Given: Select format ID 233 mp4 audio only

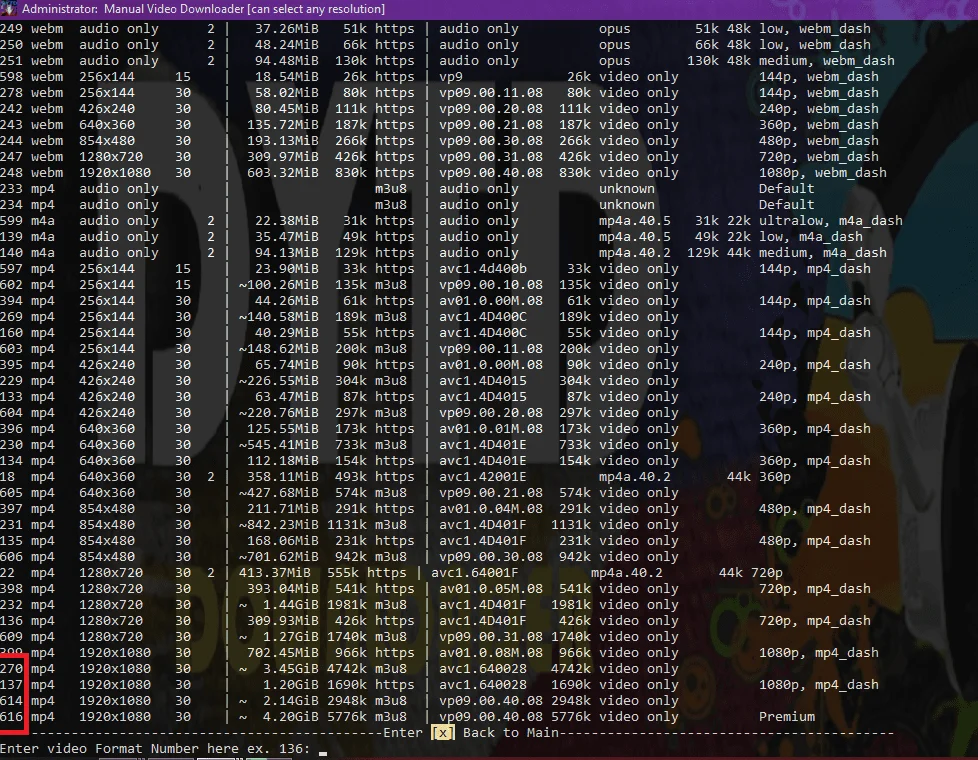Looking at the screenshot, I should (11, 188).
